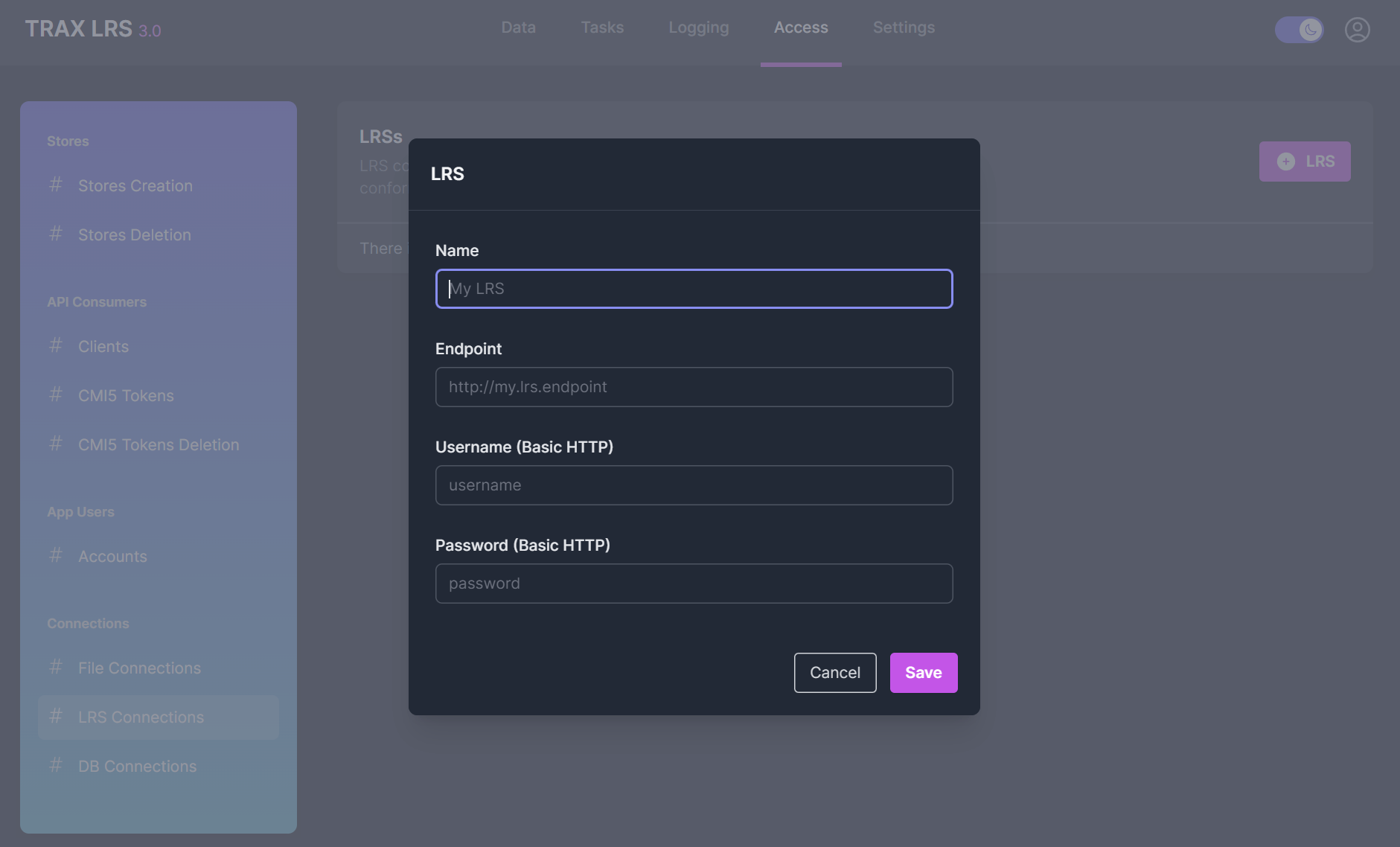
Task: Switch to the Settings tab
Action: 904,28
